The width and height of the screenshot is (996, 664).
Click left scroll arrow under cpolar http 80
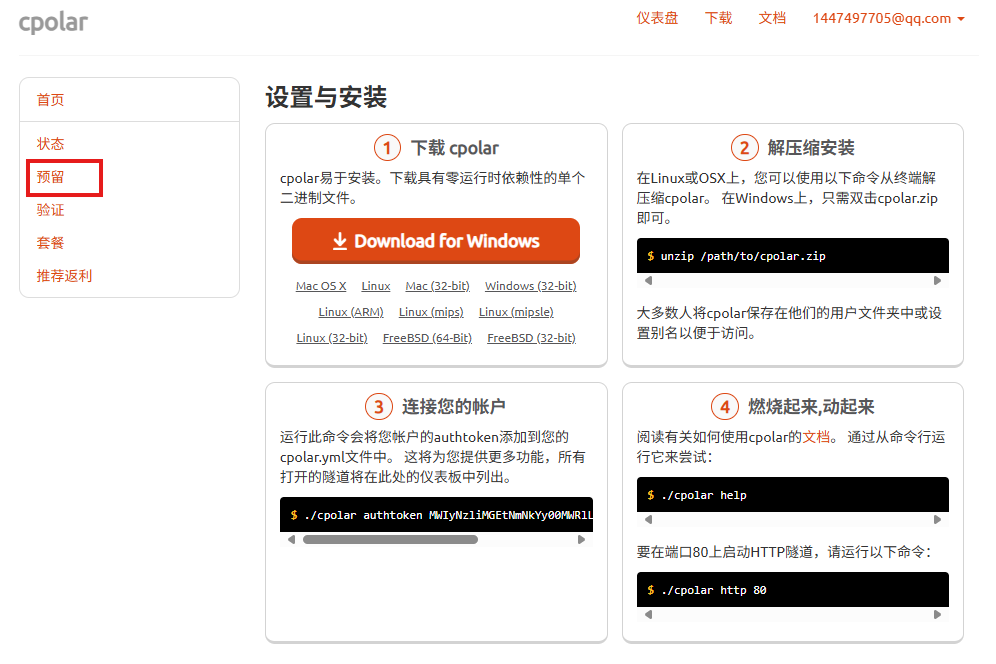pyautogui.click(x=649, y=614)
